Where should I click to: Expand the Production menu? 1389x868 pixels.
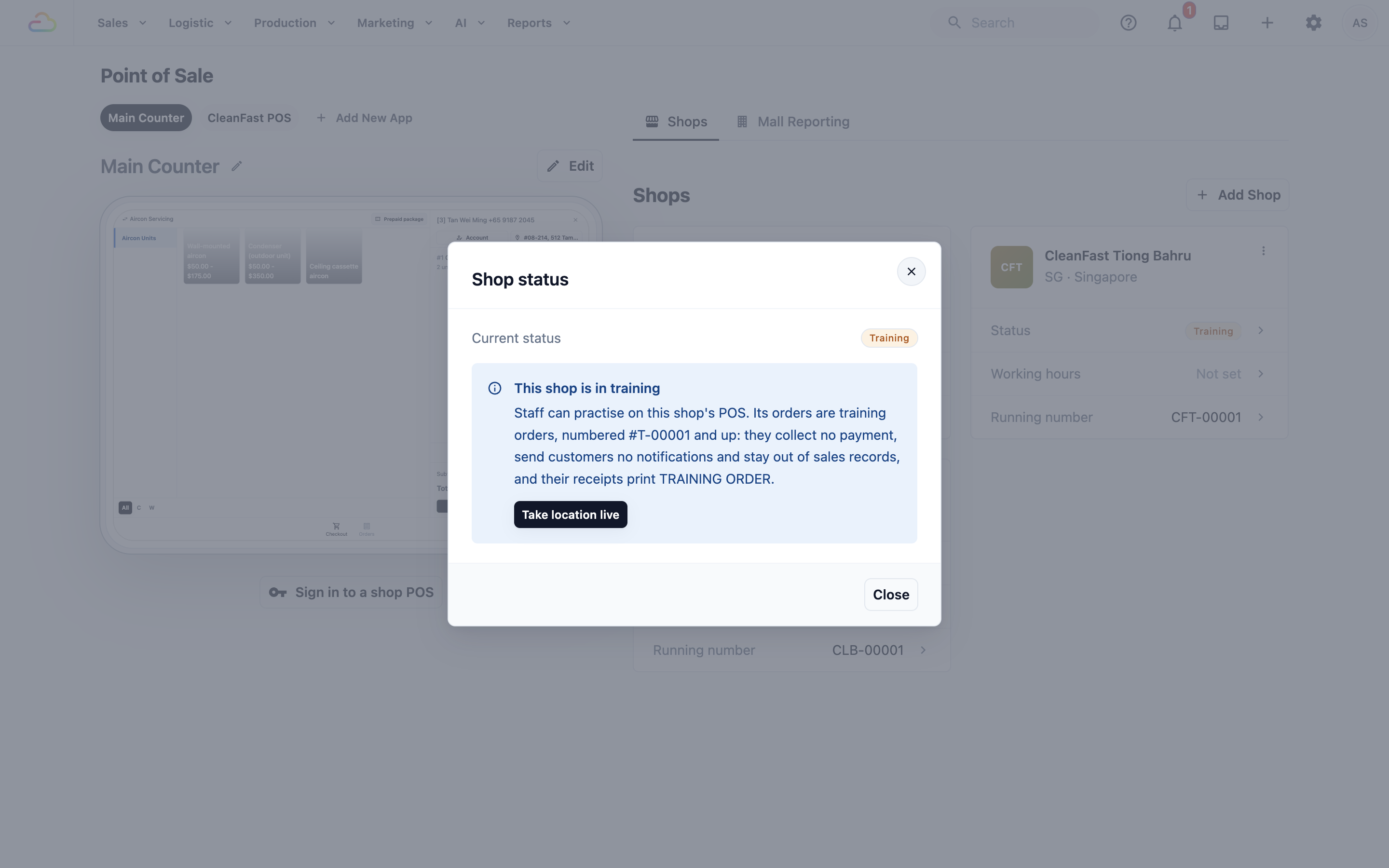294,23
